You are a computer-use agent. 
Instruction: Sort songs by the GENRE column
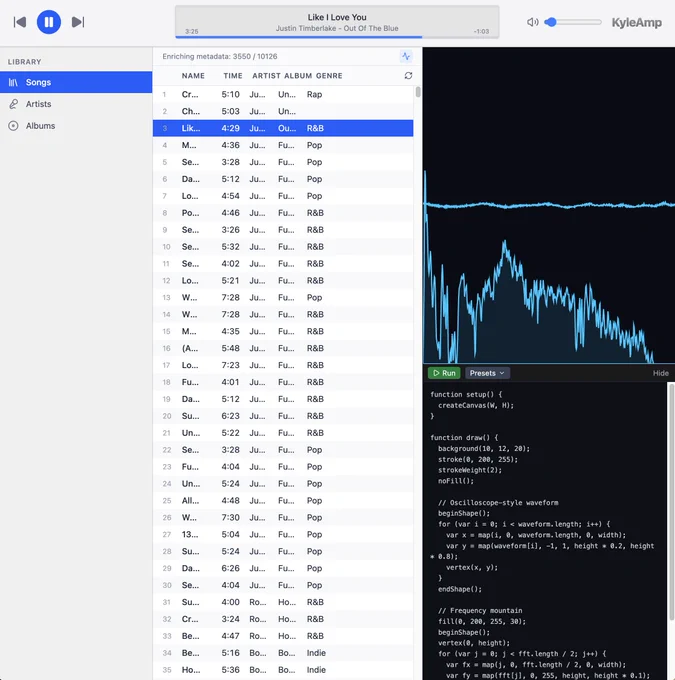point(329,75)
